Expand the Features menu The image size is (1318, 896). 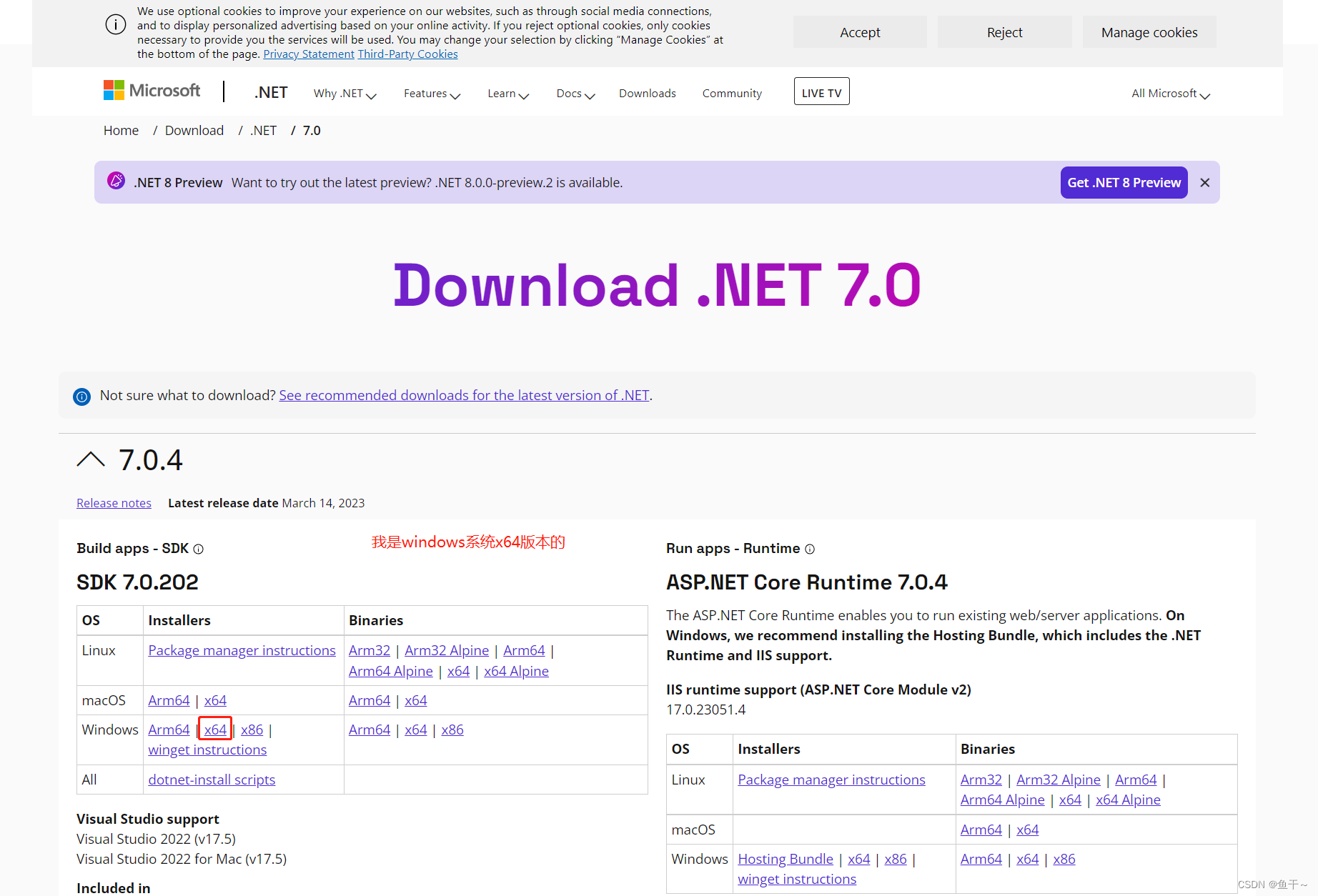click(x=432, y=94)
